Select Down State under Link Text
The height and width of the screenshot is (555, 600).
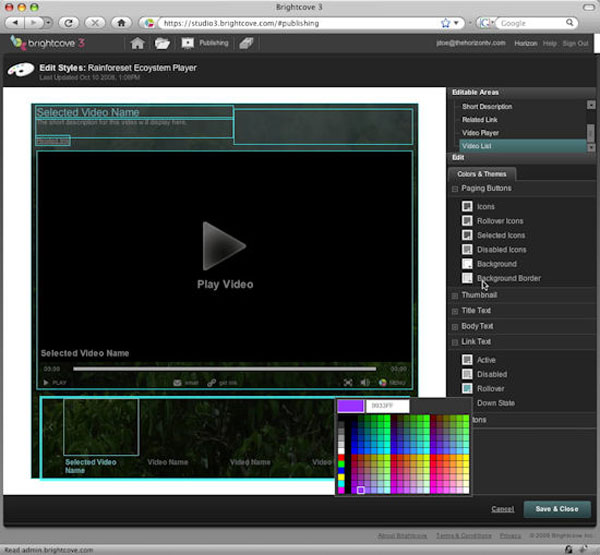click(x=496, y=403)
